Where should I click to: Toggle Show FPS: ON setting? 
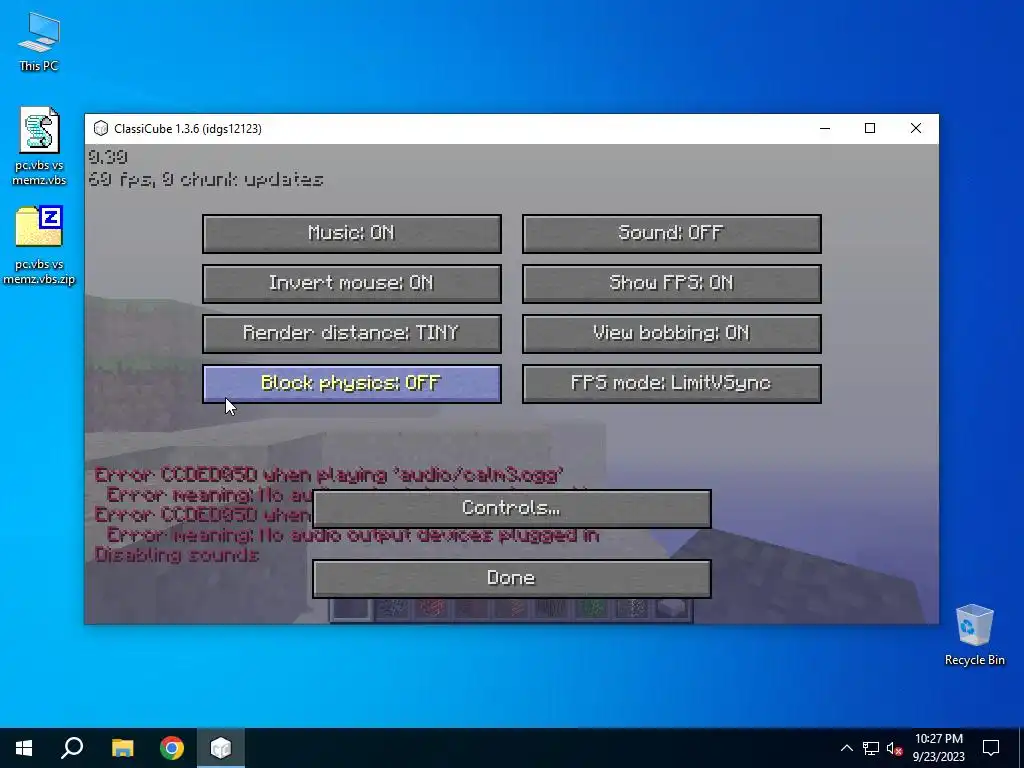coord(671,283)
